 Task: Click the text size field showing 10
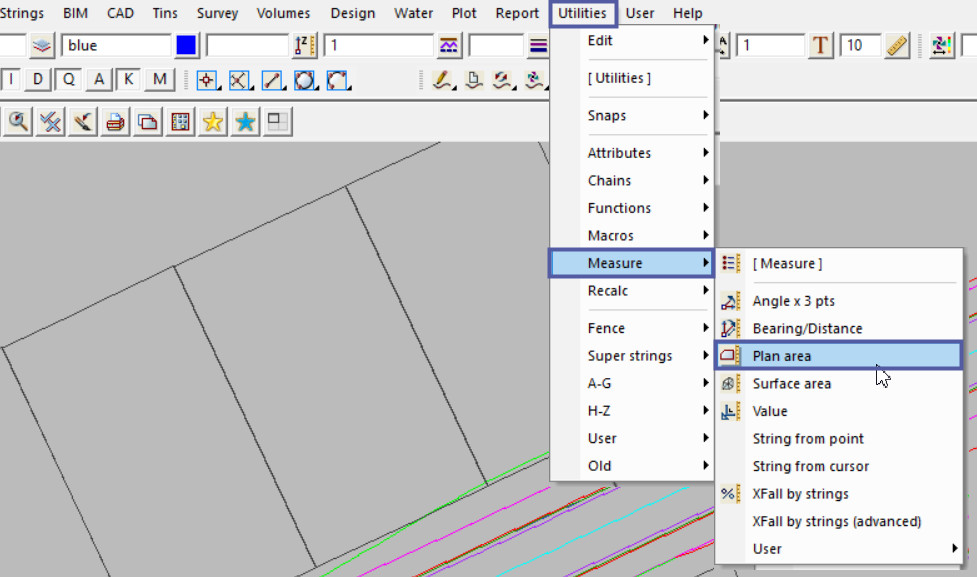pos(859,46)
